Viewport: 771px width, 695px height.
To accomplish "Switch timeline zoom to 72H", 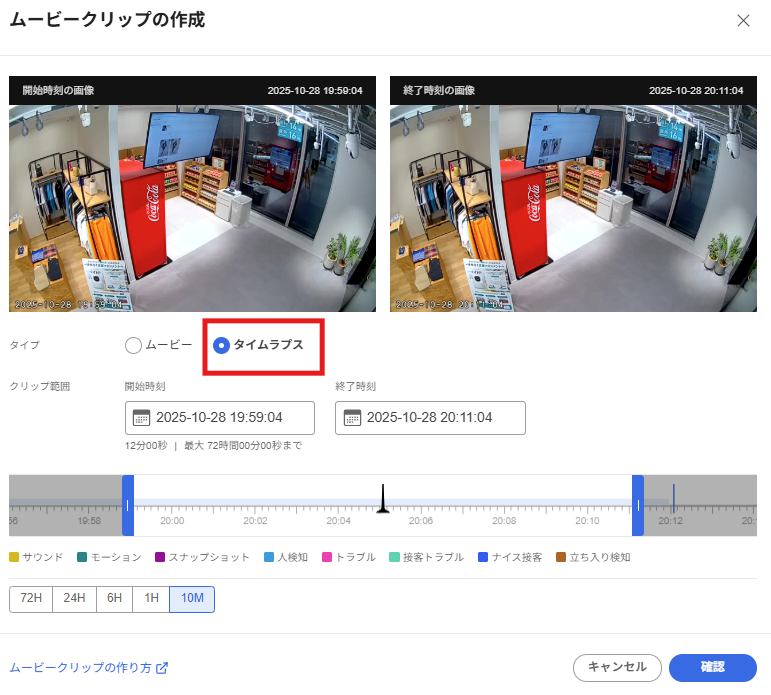I will pyautogui.click(x=31, y=599).
